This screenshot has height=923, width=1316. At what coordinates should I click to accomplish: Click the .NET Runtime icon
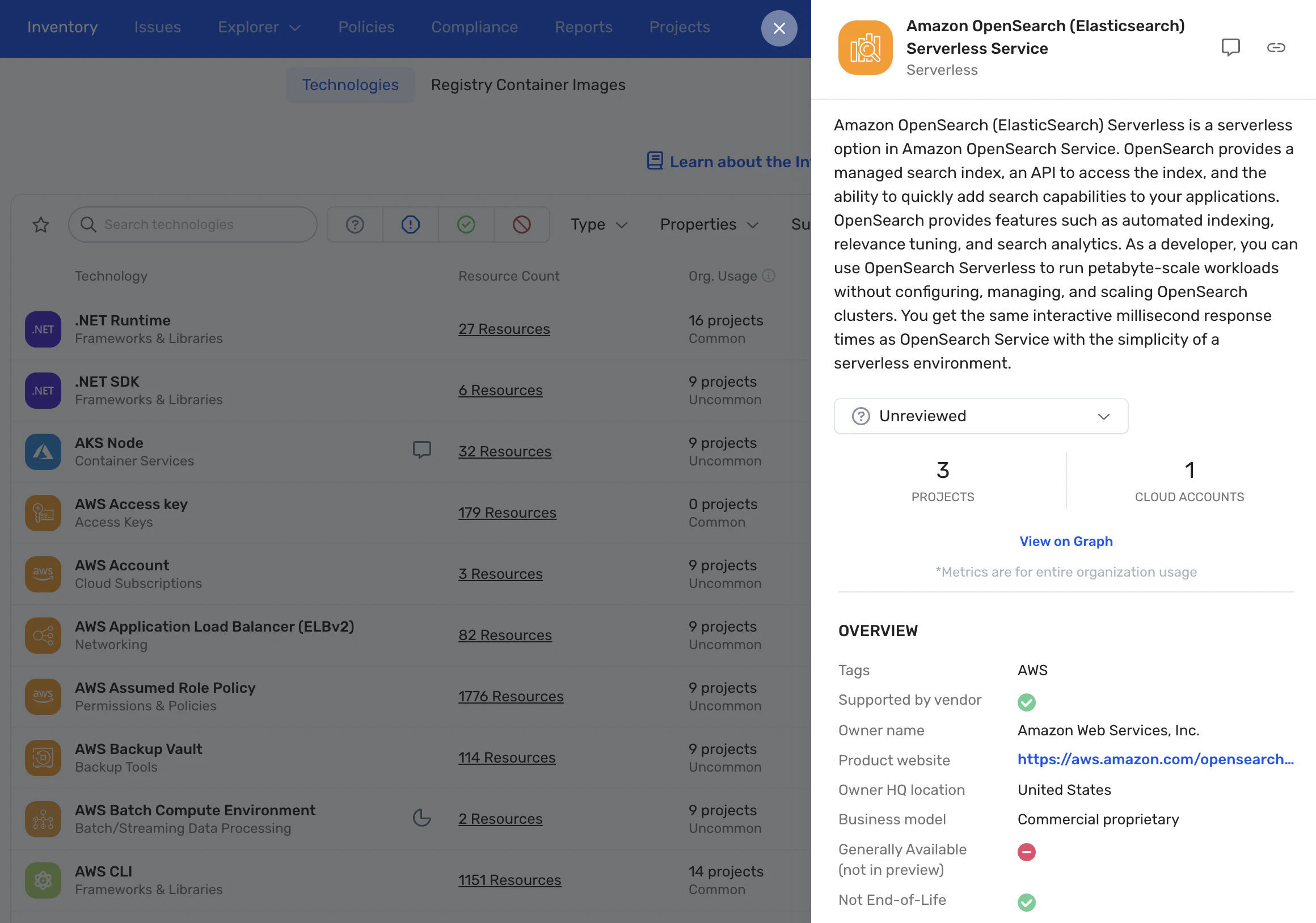coord(43,329)
